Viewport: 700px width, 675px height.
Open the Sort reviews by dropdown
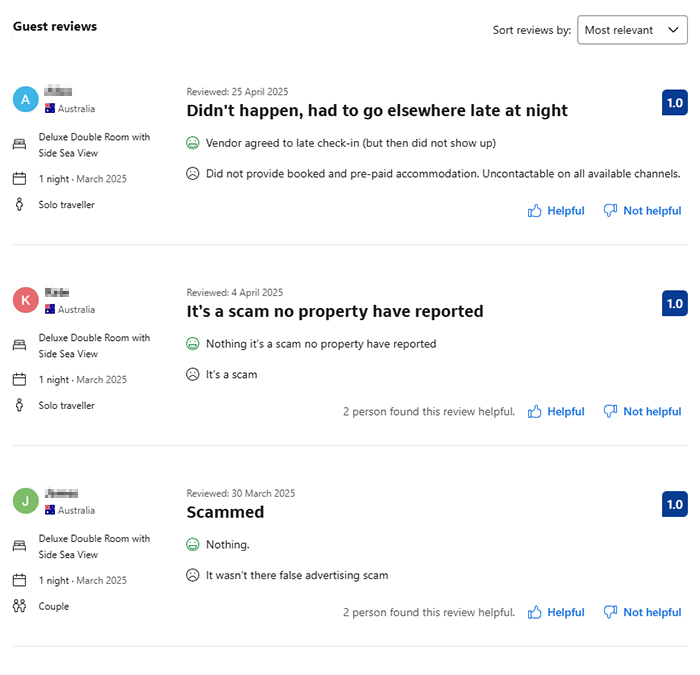click(632, 30)
